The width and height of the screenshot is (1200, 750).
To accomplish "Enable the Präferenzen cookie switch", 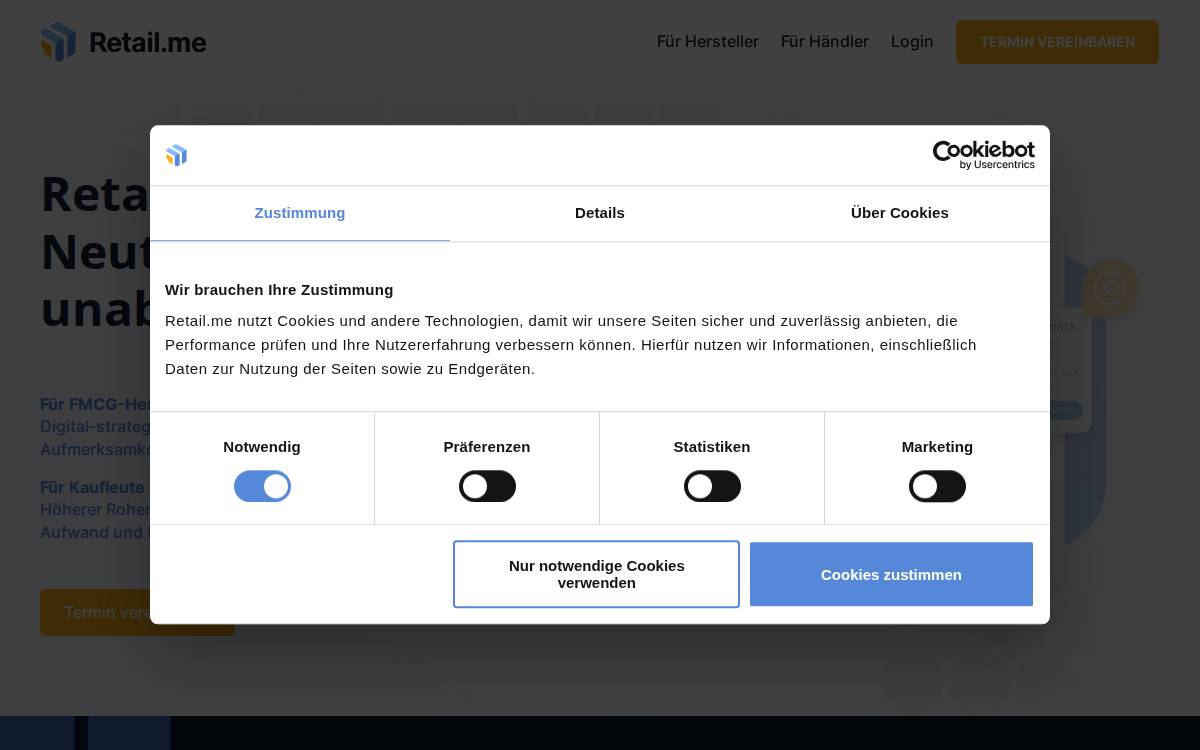I will click(x=487, y=486).
